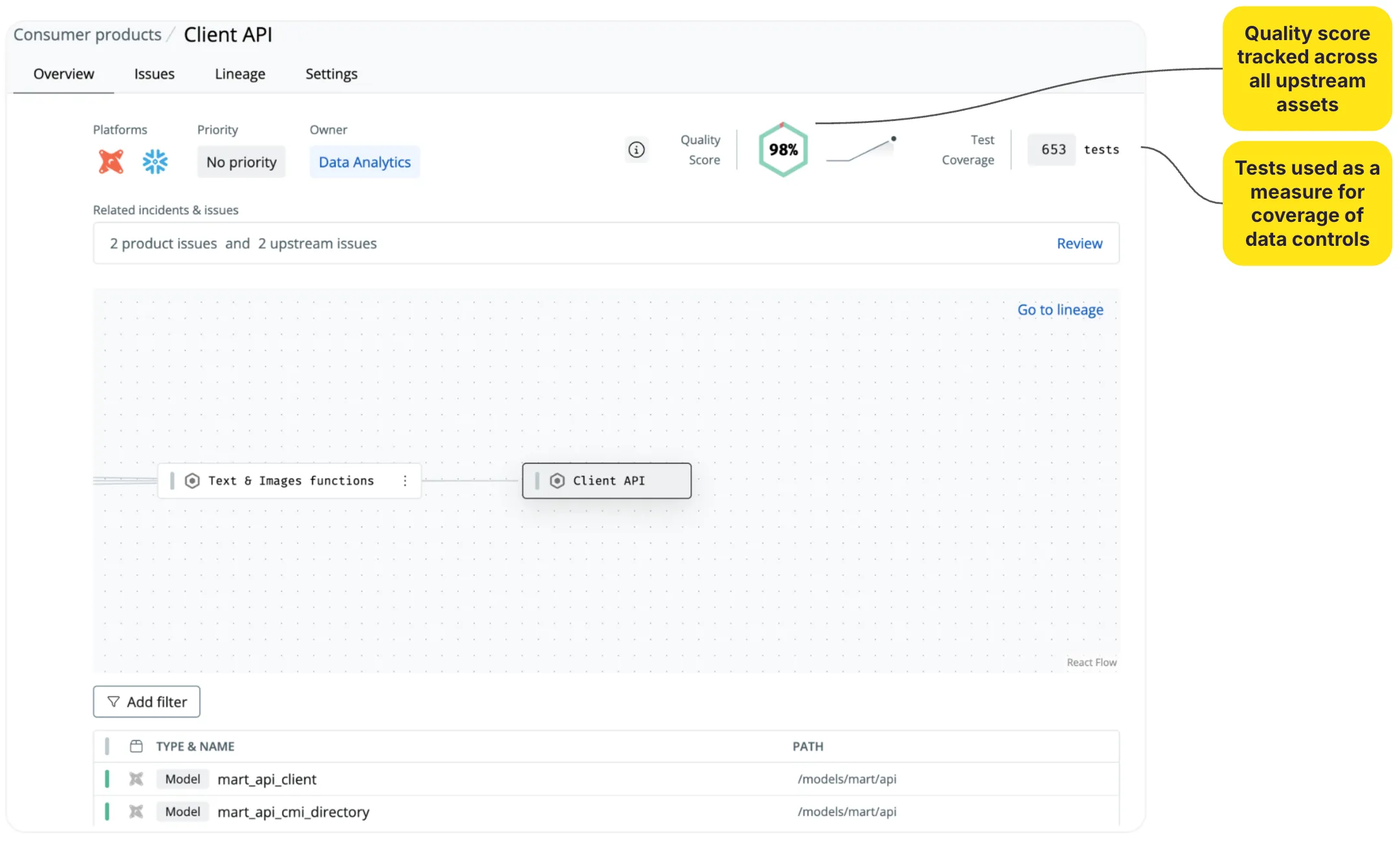This screenshot has width=1400, height=841.
Task: Click the quality score info icon
Action: 637,150
